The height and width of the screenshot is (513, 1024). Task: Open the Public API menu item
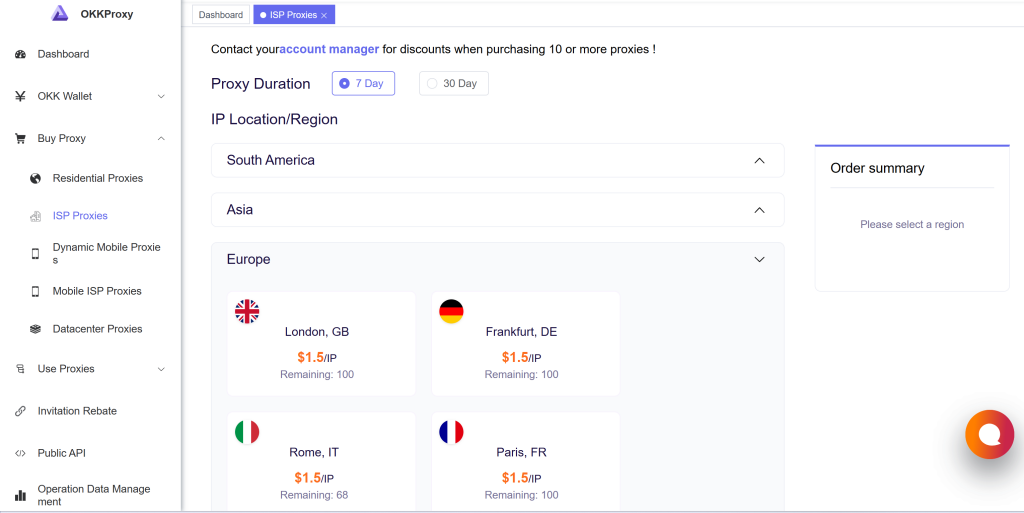pos(61,453)
